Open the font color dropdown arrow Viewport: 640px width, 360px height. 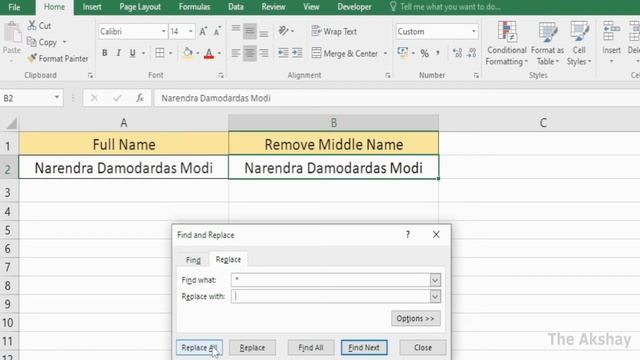219,53
